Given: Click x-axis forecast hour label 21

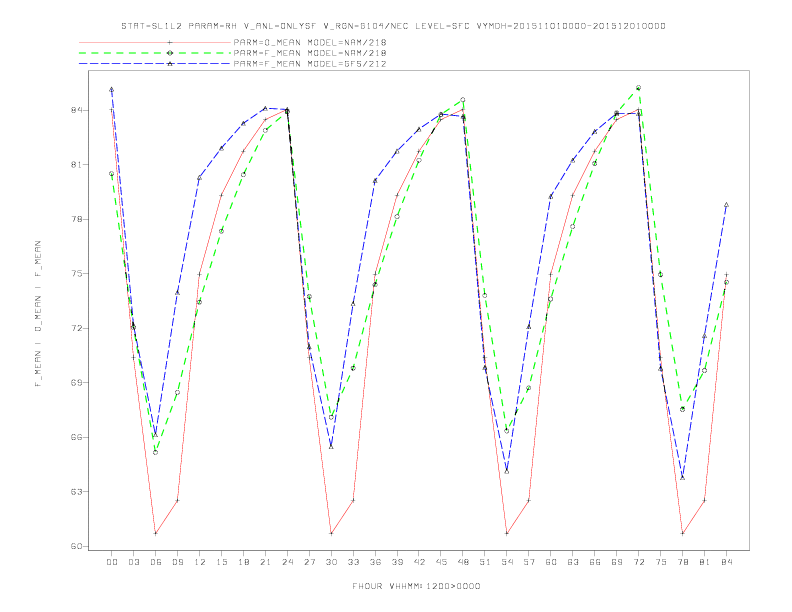Looking at the screenshot, I should point(265,562).
